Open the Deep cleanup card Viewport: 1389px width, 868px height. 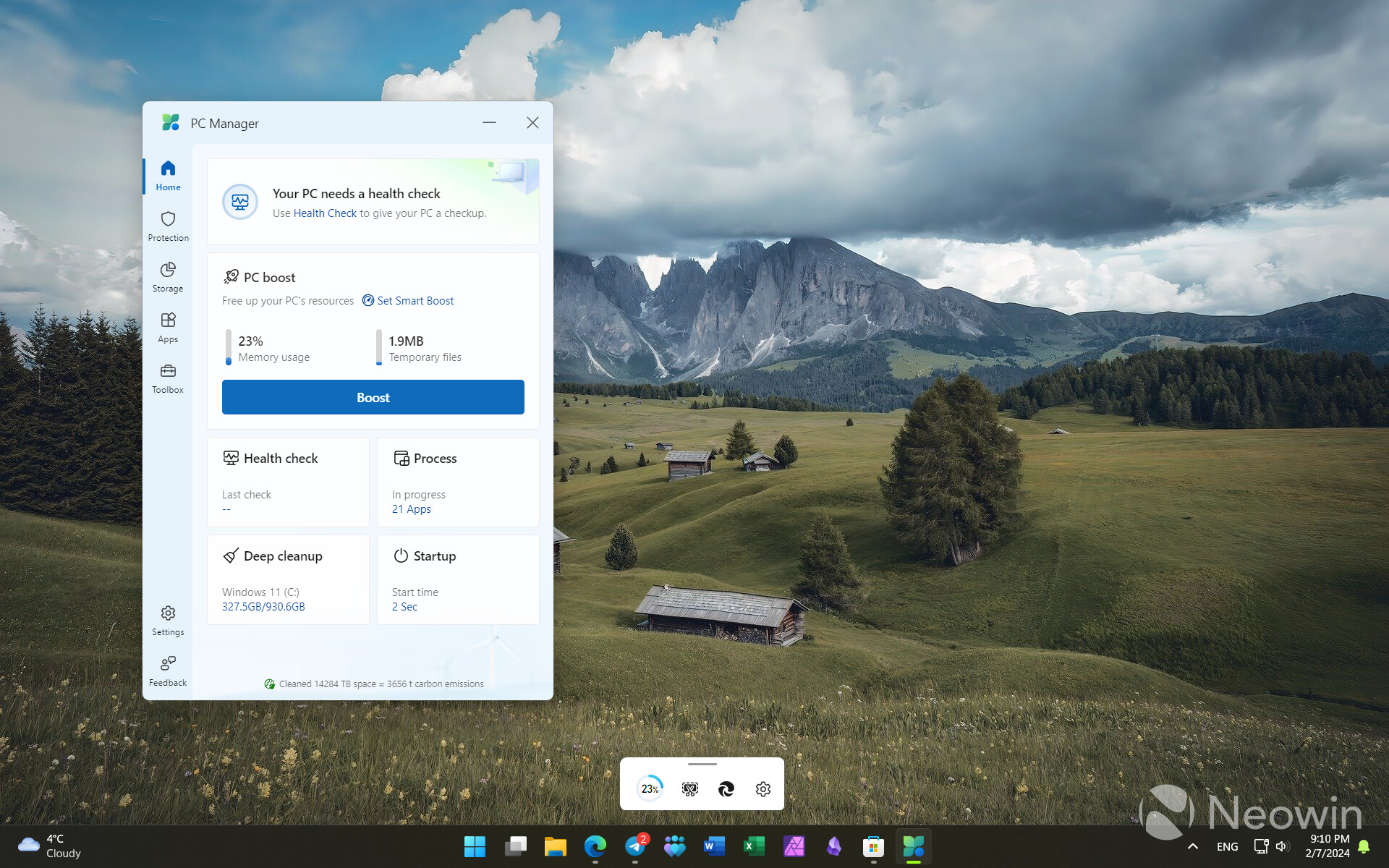288,579
